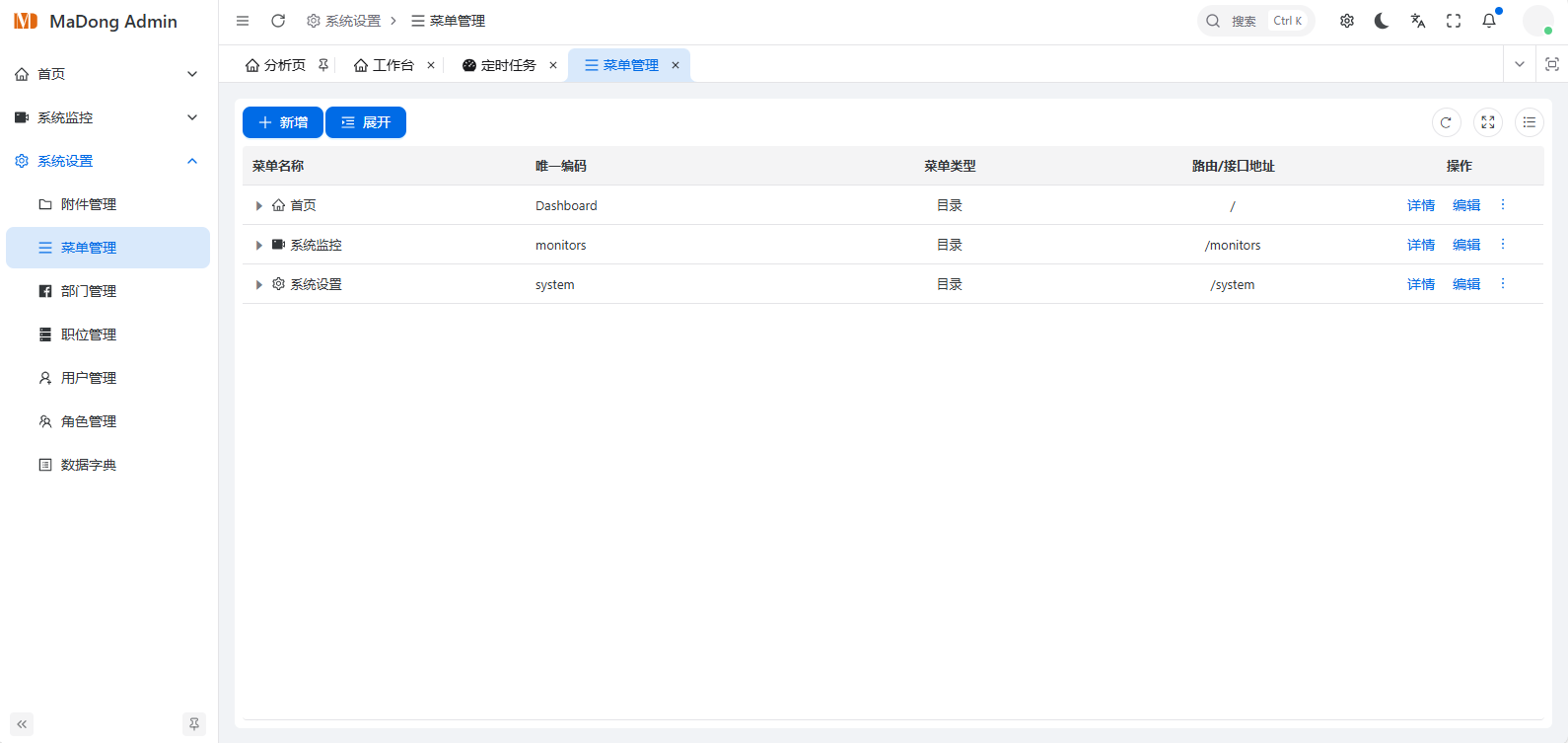The image size is (1568, 743).
Task: Open 详情 for system row
Action: [x=1421, y=284]
